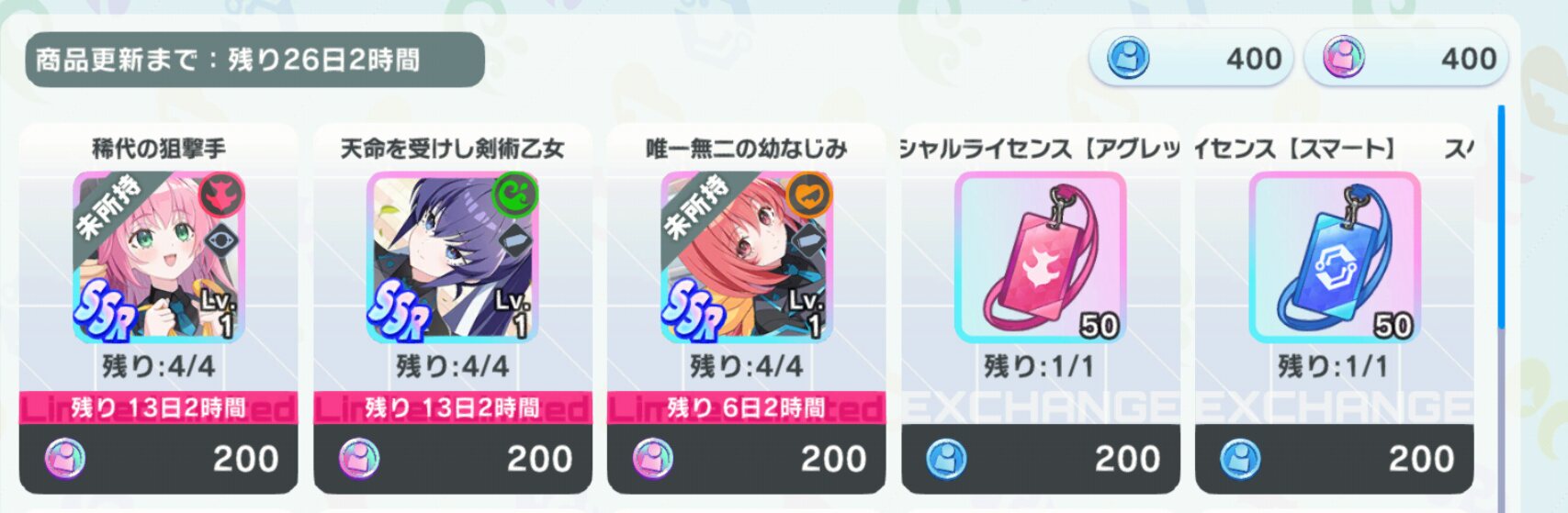Tap the pink aggressive license pass icon
The width and height of the screenshot is (1568, 513).
pyautogui.click(x=1041, y=257)
